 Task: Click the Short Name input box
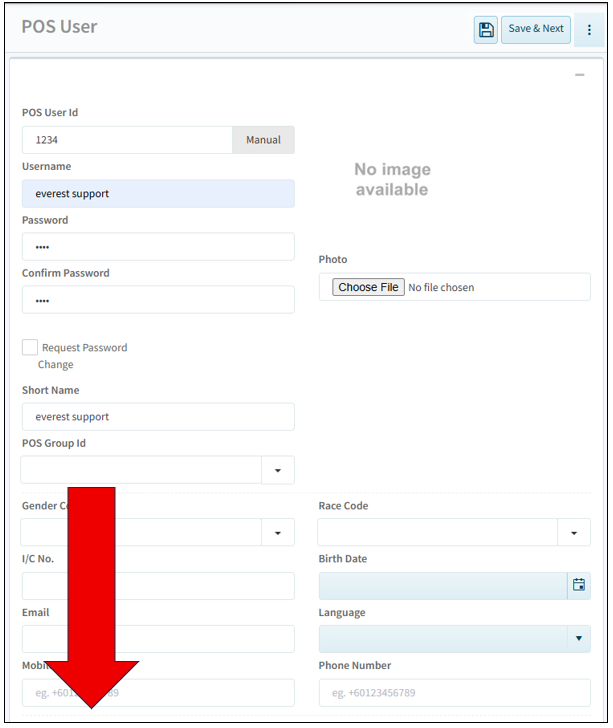point(158,417)
